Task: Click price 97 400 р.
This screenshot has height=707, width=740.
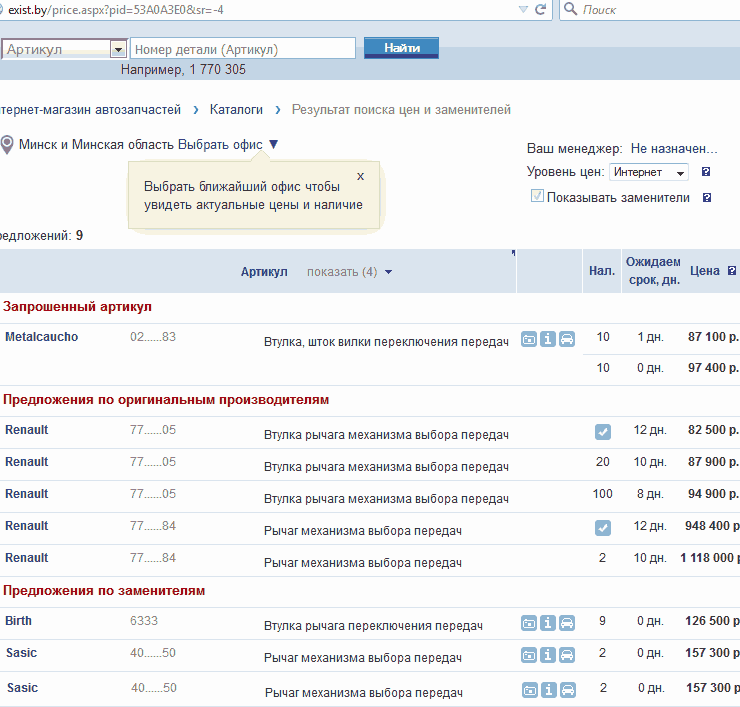Action: (713, 368)
